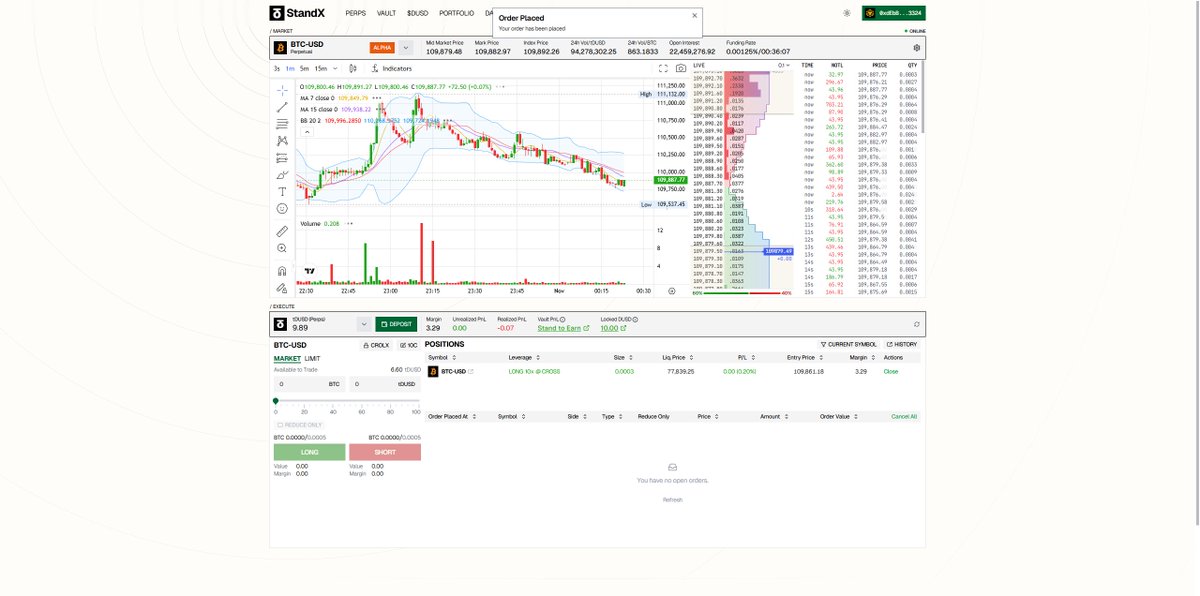
Task: Select the ruler measure tool
Action: (282, 231)
